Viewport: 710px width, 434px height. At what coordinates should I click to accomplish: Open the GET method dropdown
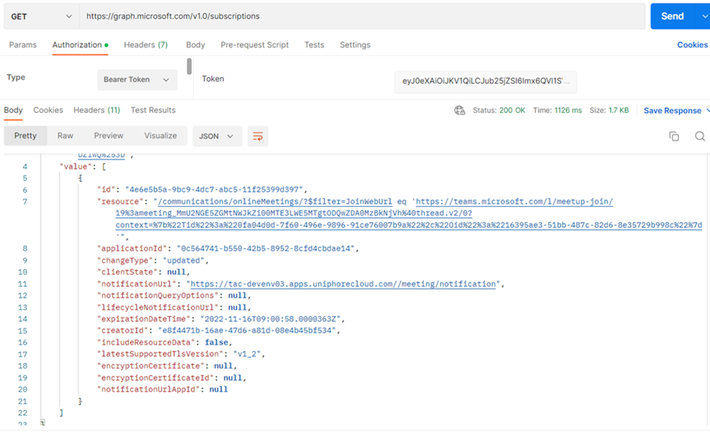click(x=41, y=16)
